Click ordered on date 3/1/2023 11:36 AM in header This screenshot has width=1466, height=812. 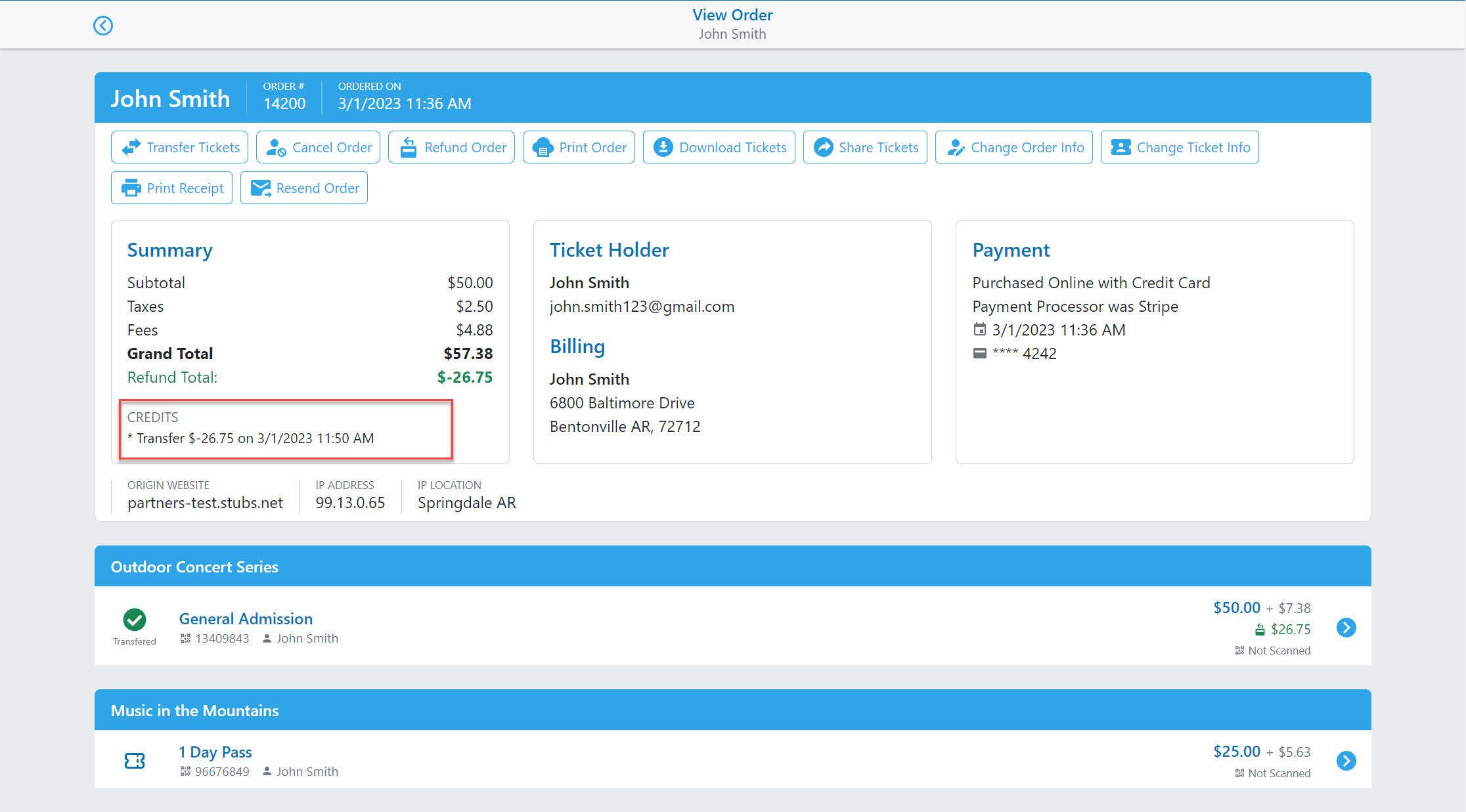405,103
